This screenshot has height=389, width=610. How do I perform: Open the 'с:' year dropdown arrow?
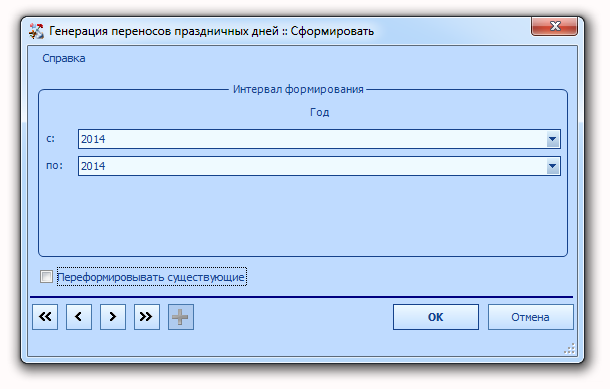552,139
